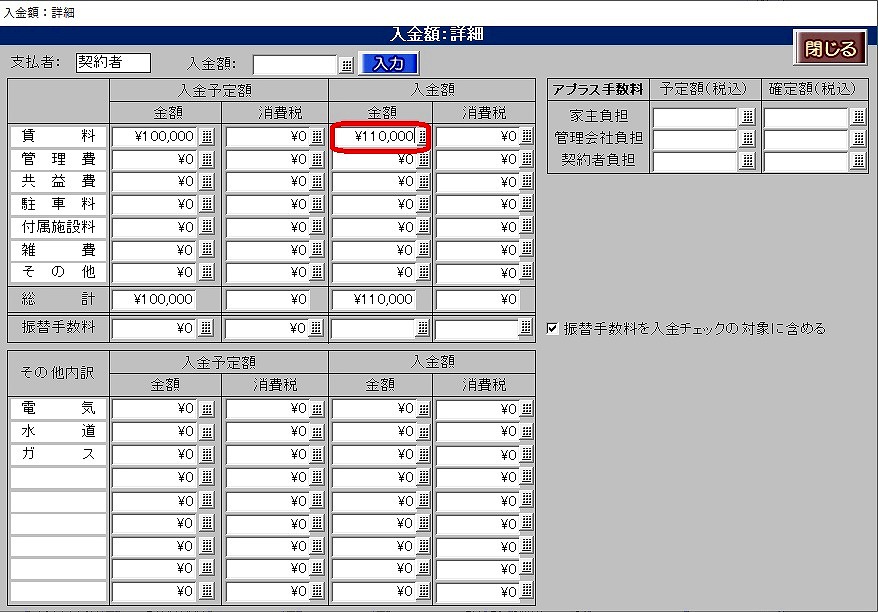Click the 入金額 input field at top
This screenshot has width=878, height=612.
point(295,65)
